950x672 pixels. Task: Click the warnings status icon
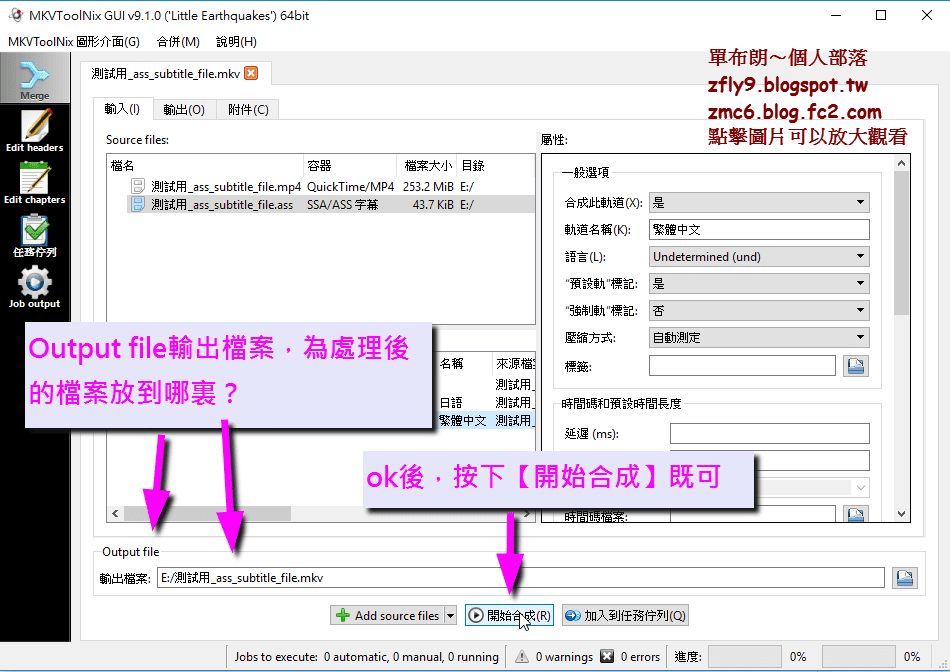[x=521, y=656]
